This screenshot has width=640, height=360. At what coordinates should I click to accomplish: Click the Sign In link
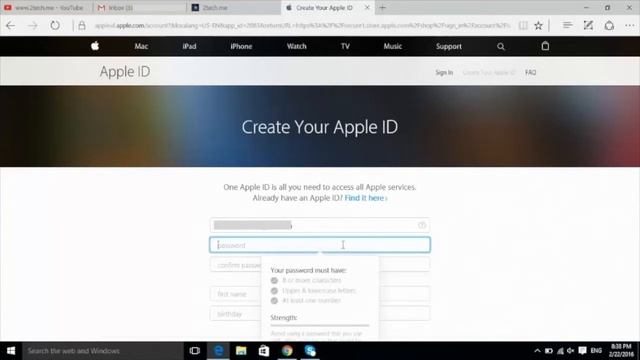[444, 73]
